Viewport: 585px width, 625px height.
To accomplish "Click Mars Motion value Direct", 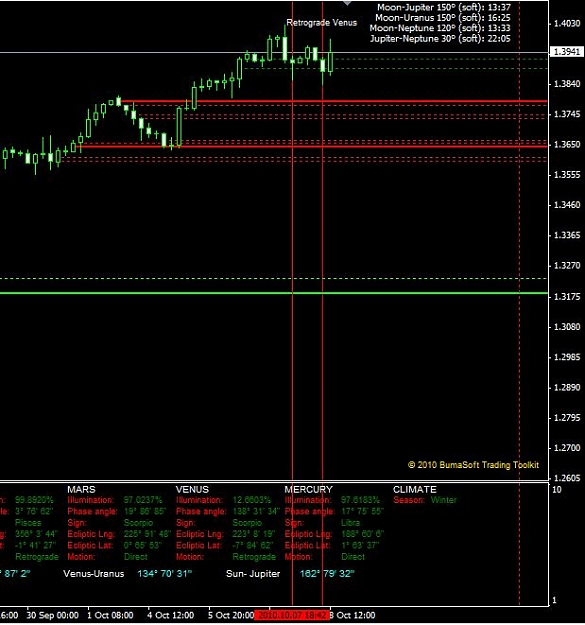I will tap(135, 556).
